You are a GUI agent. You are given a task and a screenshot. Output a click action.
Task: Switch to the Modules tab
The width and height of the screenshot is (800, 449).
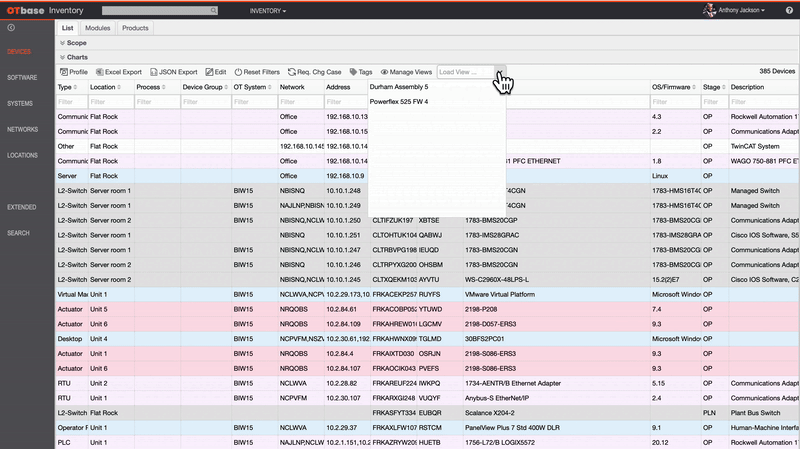click(97, 28)
